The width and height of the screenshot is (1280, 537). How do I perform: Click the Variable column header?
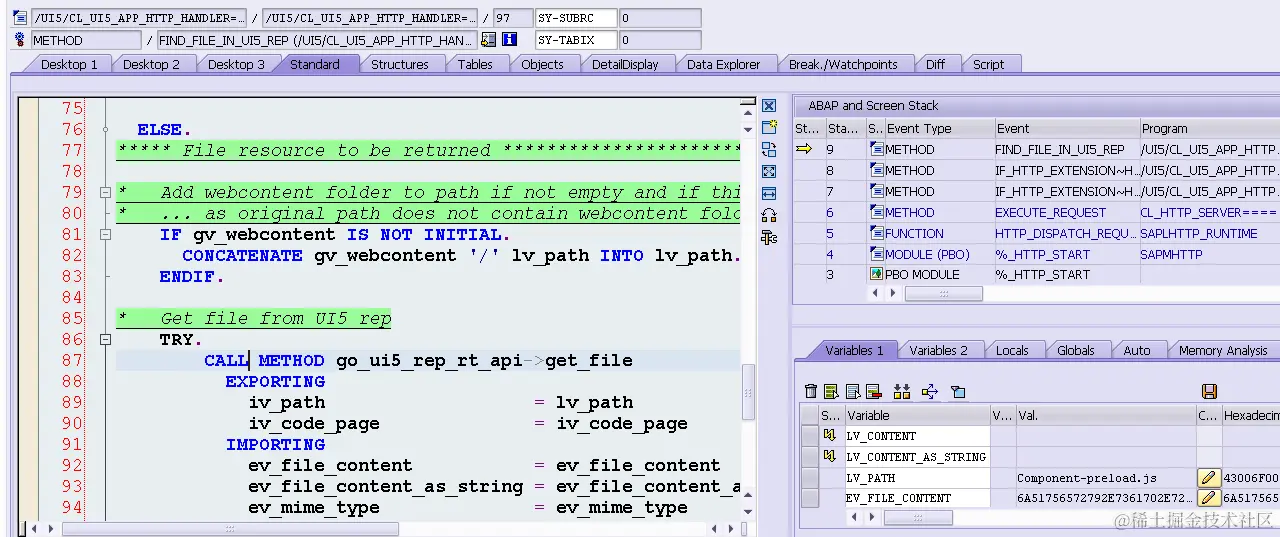point(917,415)
